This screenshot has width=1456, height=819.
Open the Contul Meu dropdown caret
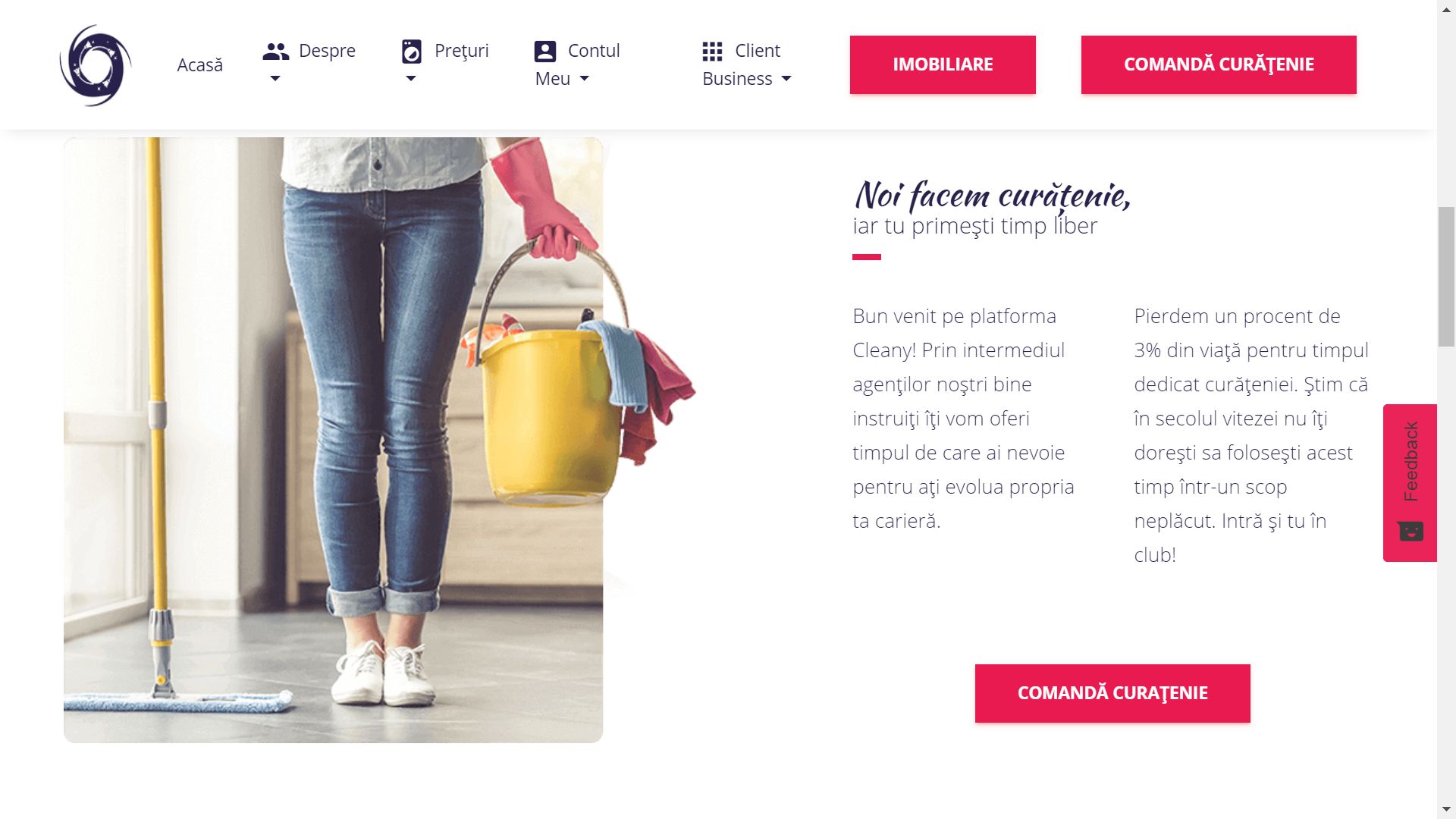(584, 79)
